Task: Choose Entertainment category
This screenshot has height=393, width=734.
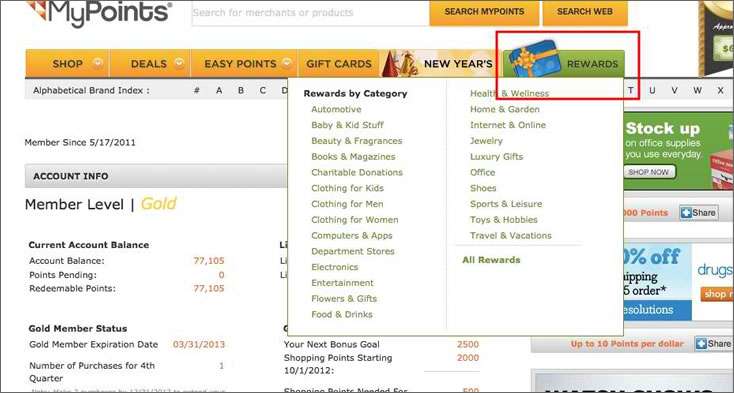Action: 343,283
